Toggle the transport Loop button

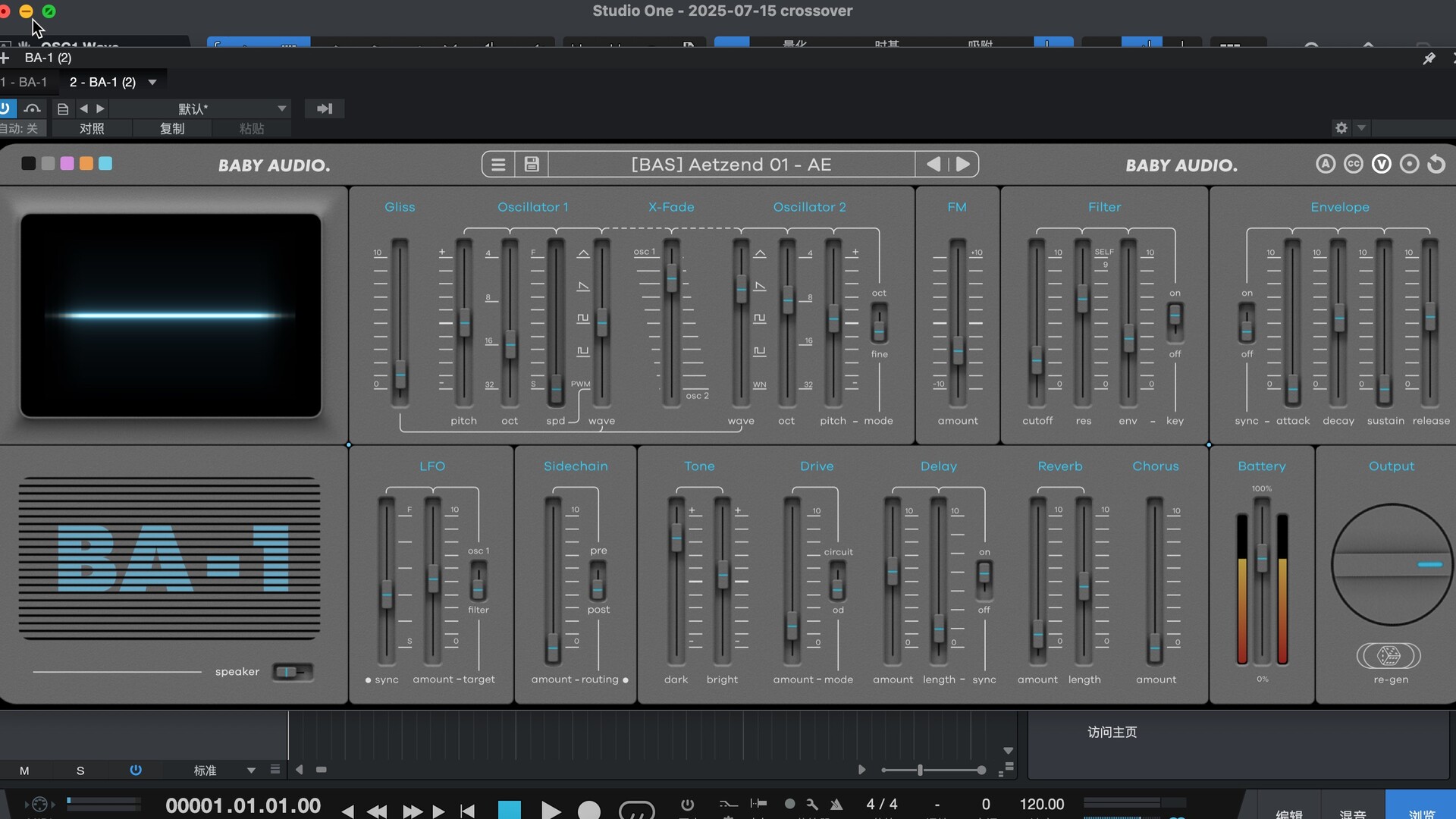click(x=636, y=811)
